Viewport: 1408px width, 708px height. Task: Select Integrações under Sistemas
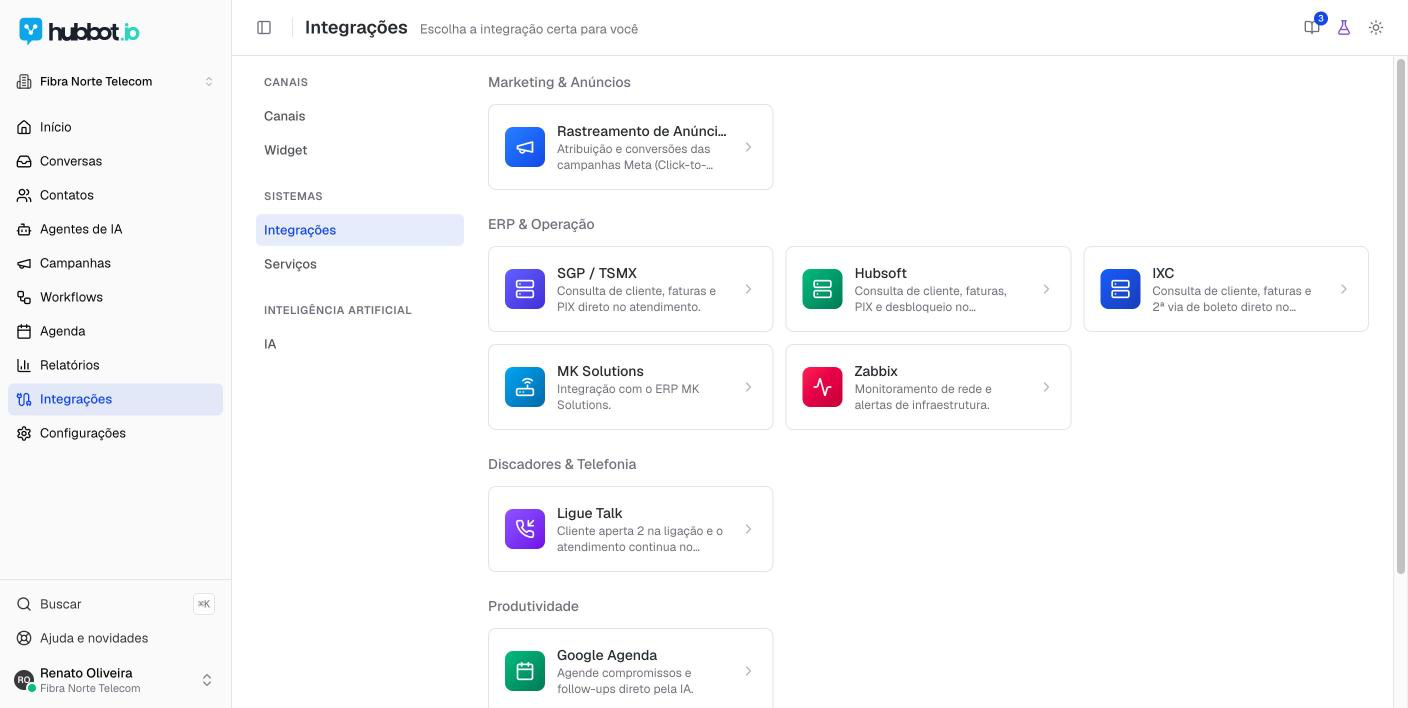[360, 230]
